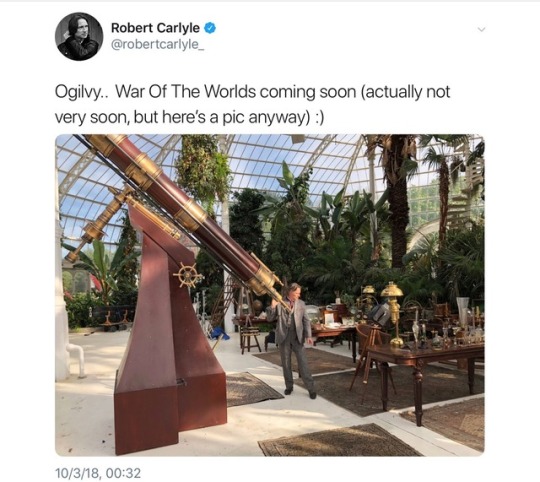This screenshot has height=482, width=540.
Task: Click the telescope eyepiece in the photo
Action: [284, 302]
